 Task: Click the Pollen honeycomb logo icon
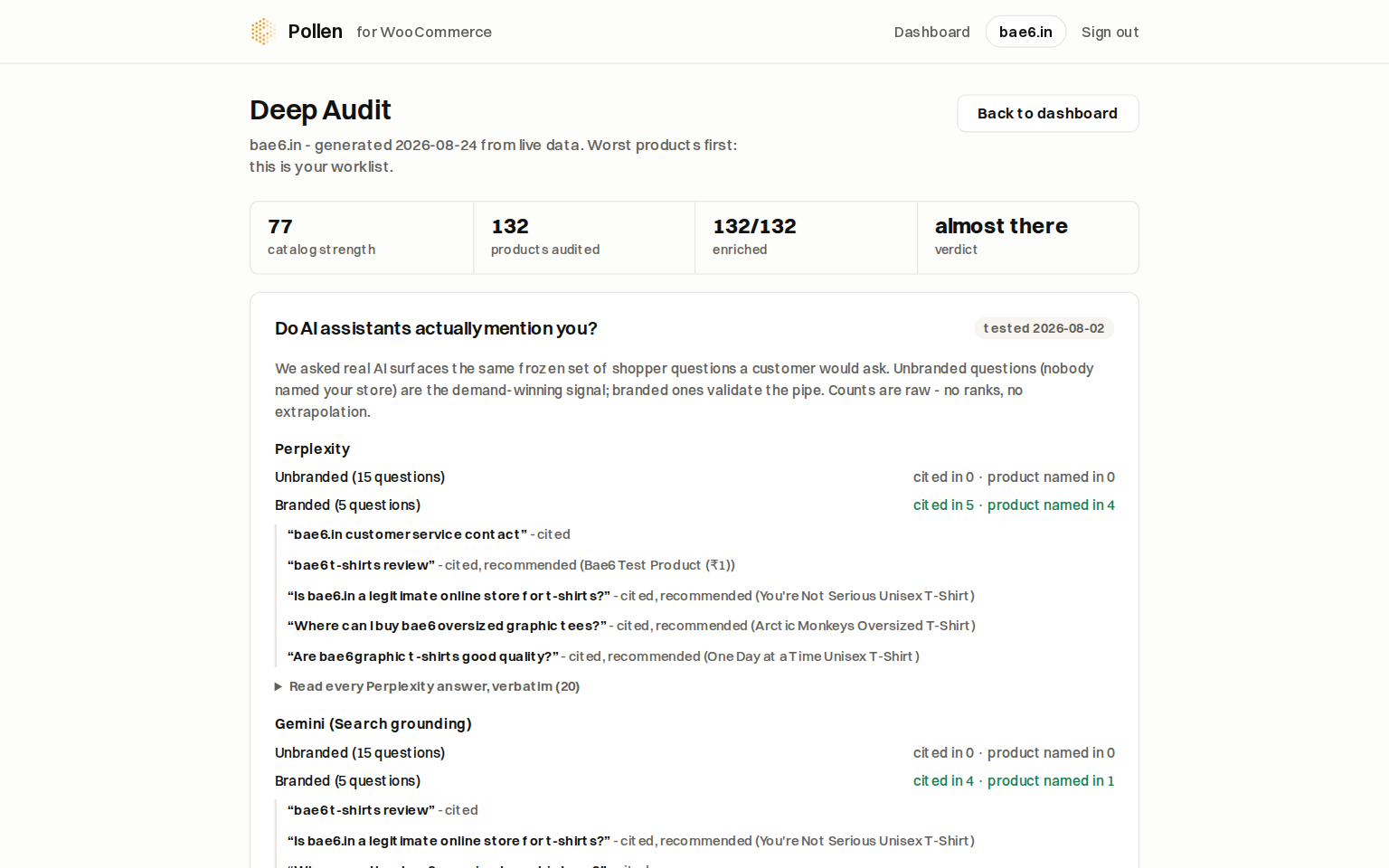point(263,32)
